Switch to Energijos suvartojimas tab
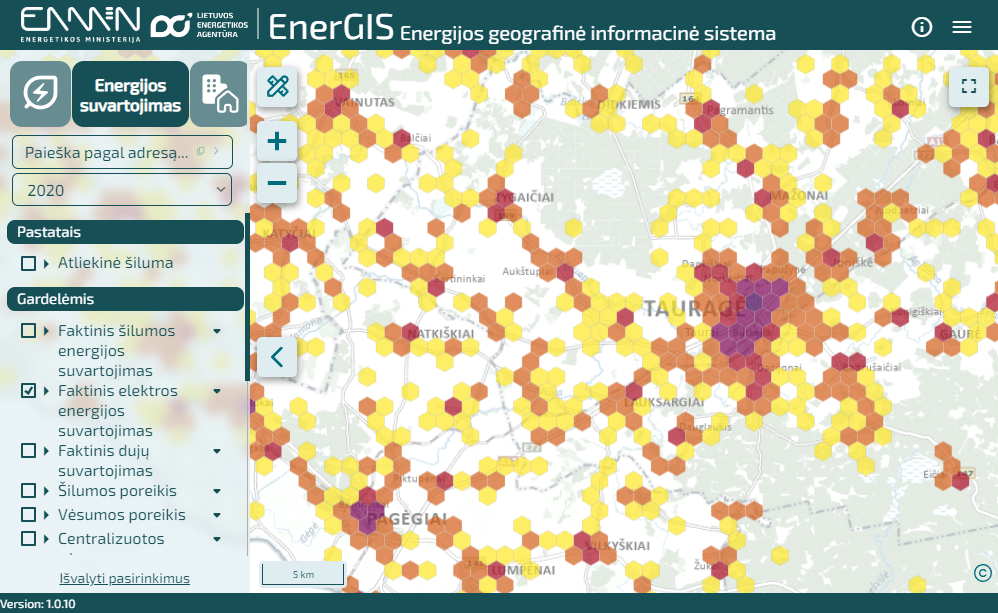The width and height of the screenshot is (998, 613). [130, 95]
